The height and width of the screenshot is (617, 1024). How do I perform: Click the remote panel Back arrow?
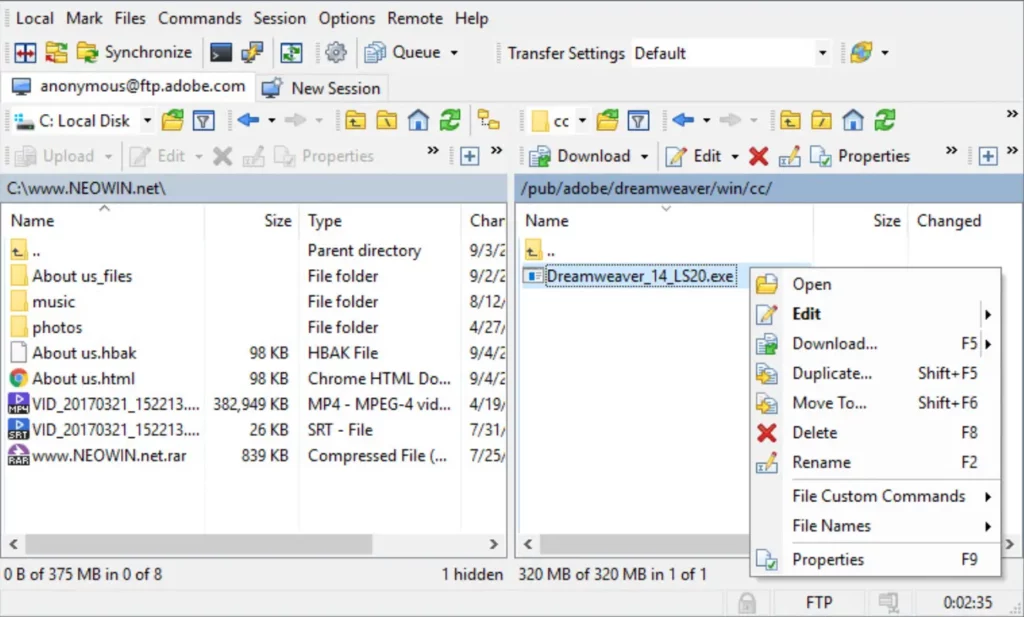tap(683, 120)
